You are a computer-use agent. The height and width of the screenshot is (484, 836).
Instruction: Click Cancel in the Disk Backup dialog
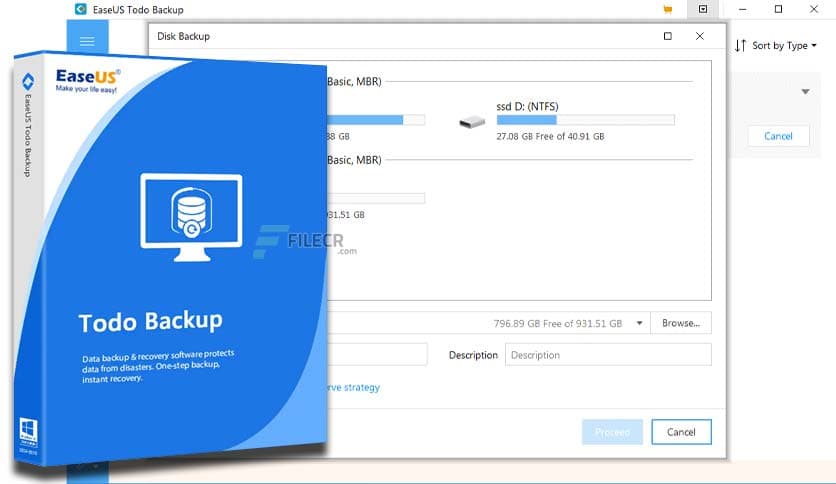(681, 432)
